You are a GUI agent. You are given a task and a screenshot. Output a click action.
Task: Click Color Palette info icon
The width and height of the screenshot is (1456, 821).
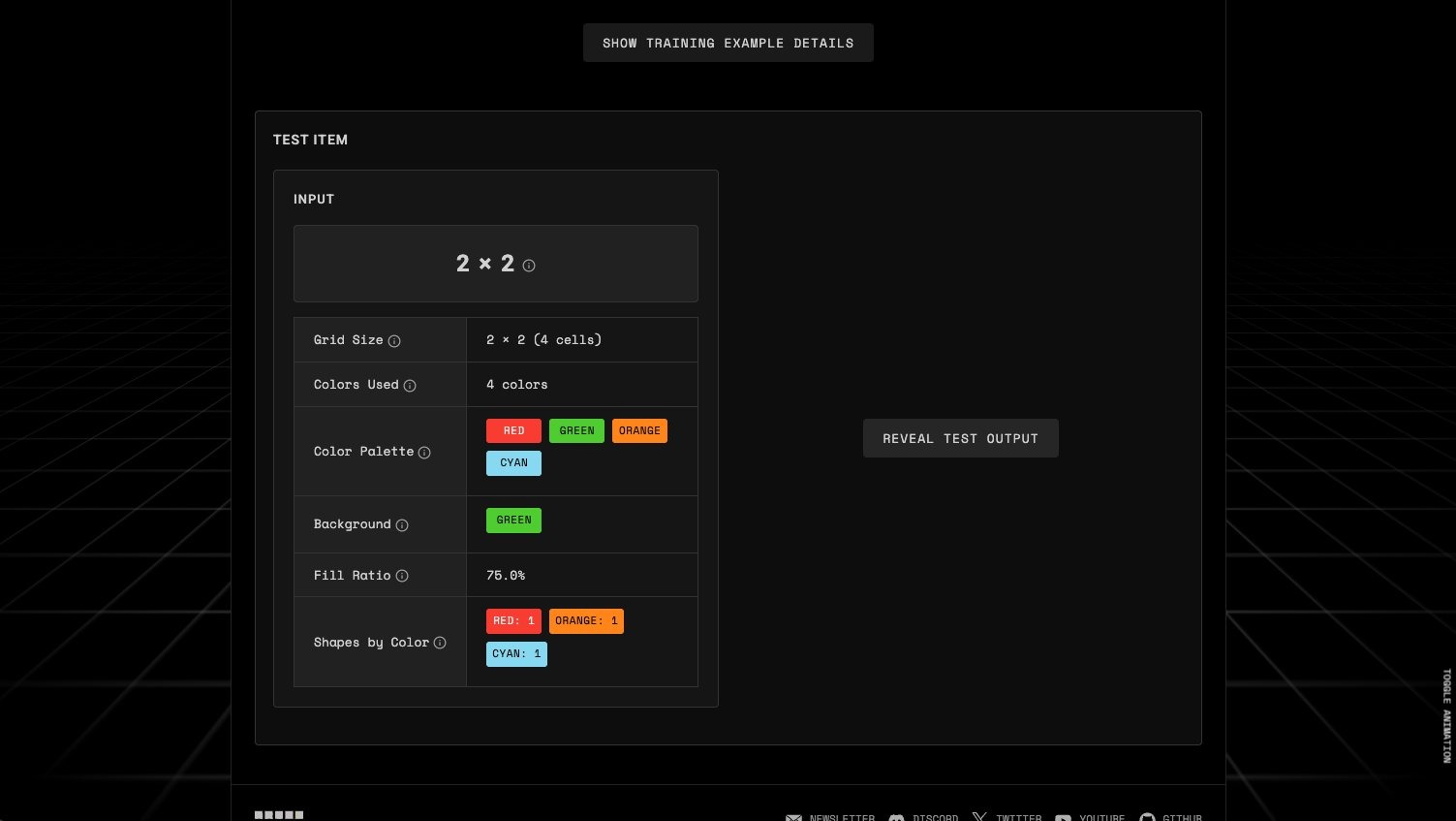[x=424, y=453]
